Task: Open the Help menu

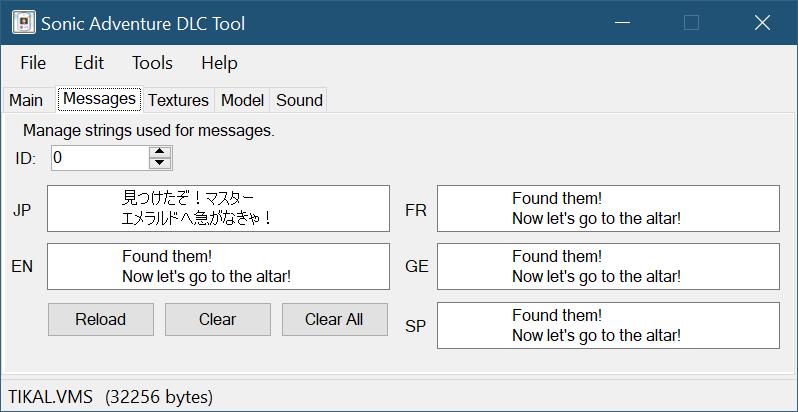Action: 219,63
